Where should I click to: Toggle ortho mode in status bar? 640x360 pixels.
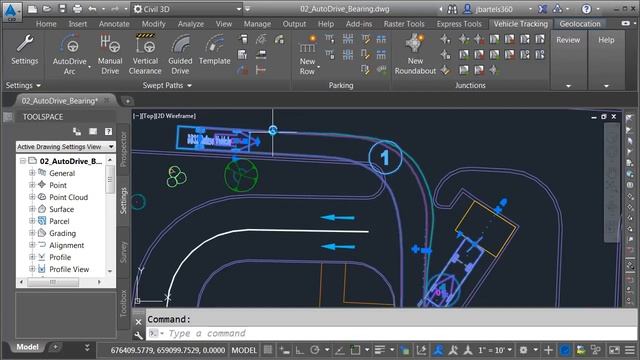point(300,350)
